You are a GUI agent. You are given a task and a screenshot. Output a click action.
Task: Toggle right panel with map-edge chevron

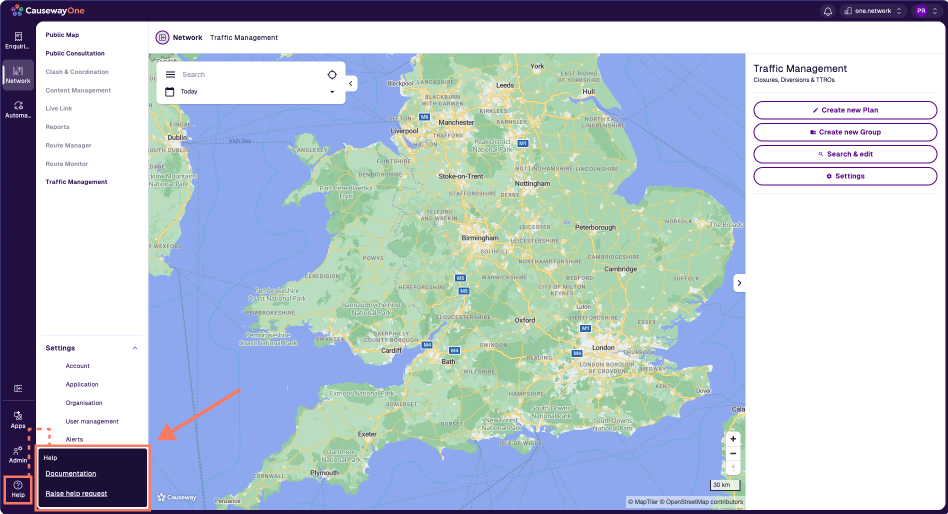point(739,283)
